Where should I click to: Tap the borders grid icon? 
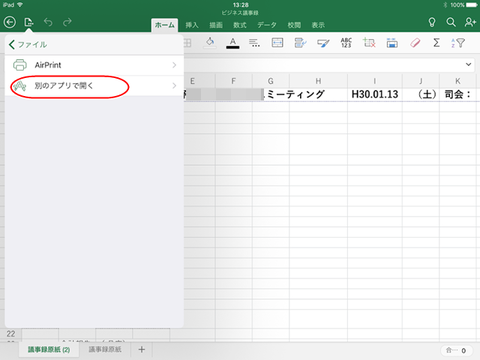pyautogui.click(x=188, y=43)
